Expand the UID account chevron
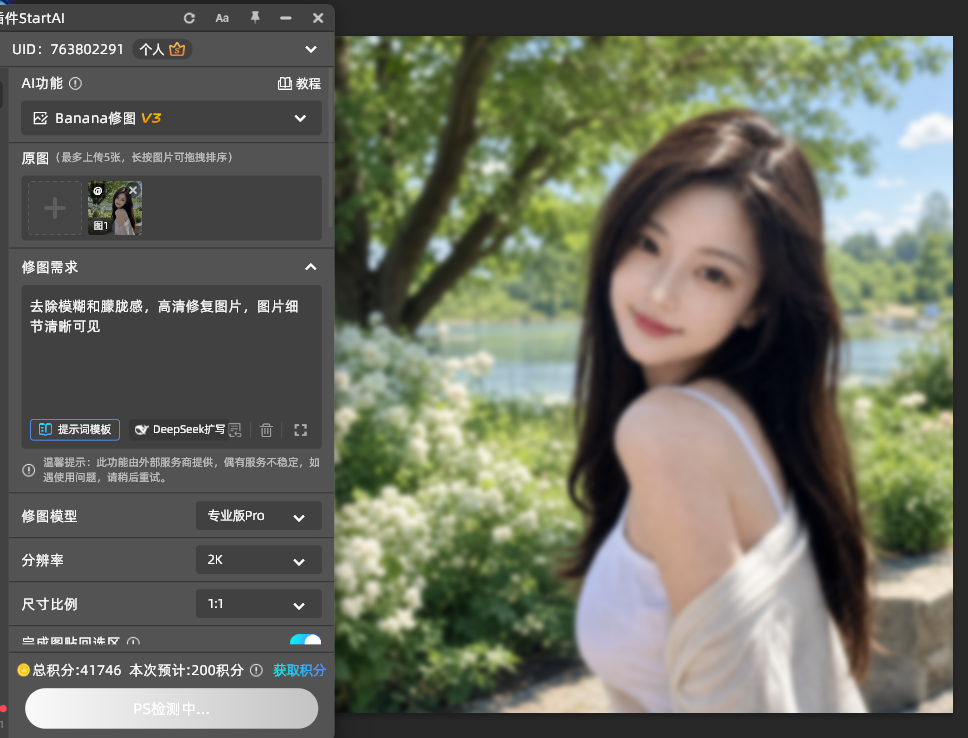 pyautogui.click(x=311, y=49)
